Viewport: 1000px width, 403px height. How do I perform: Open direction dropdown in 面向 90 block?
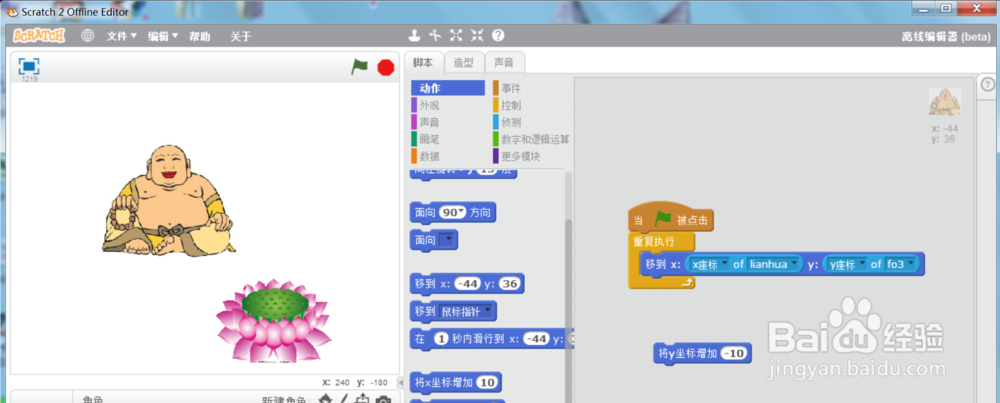[462, 213]
